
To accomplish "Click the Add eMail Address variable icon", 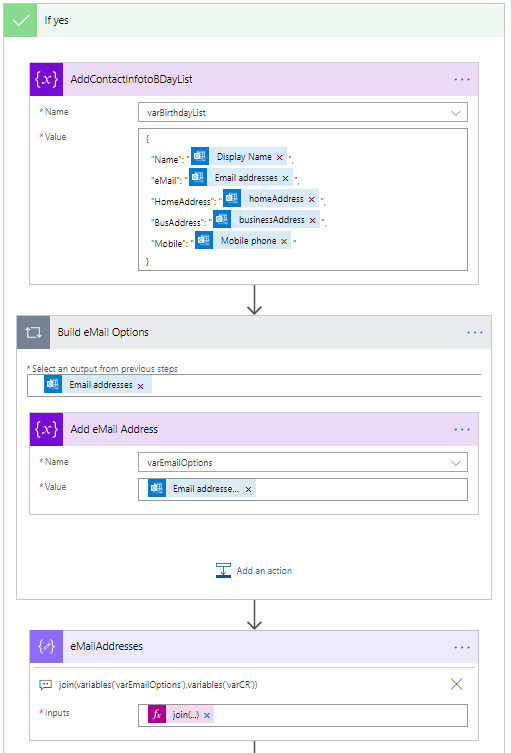I will click(x=46, y=429).
